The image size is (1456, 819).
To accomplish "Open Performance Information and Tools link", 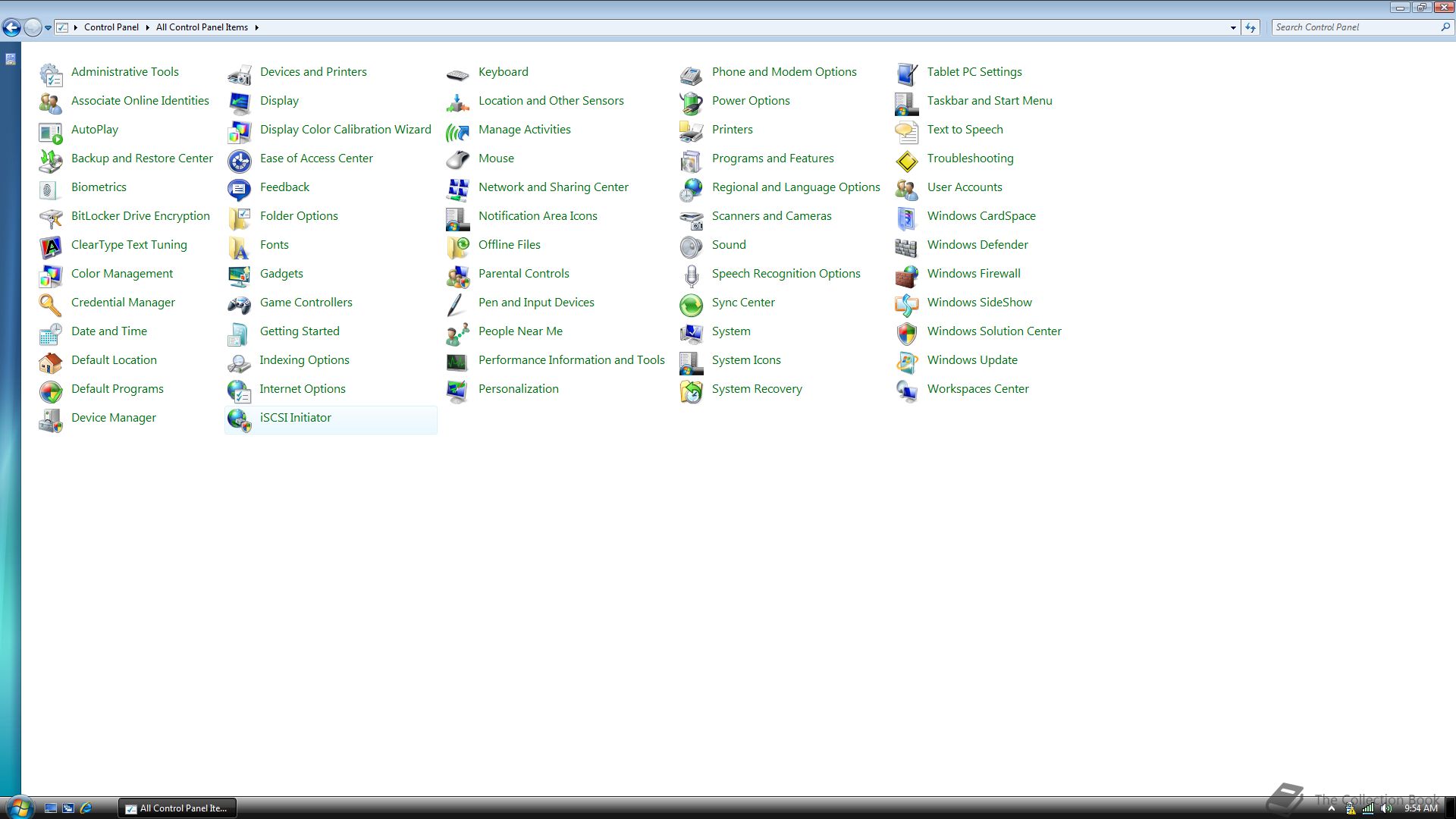I will 572,360.
